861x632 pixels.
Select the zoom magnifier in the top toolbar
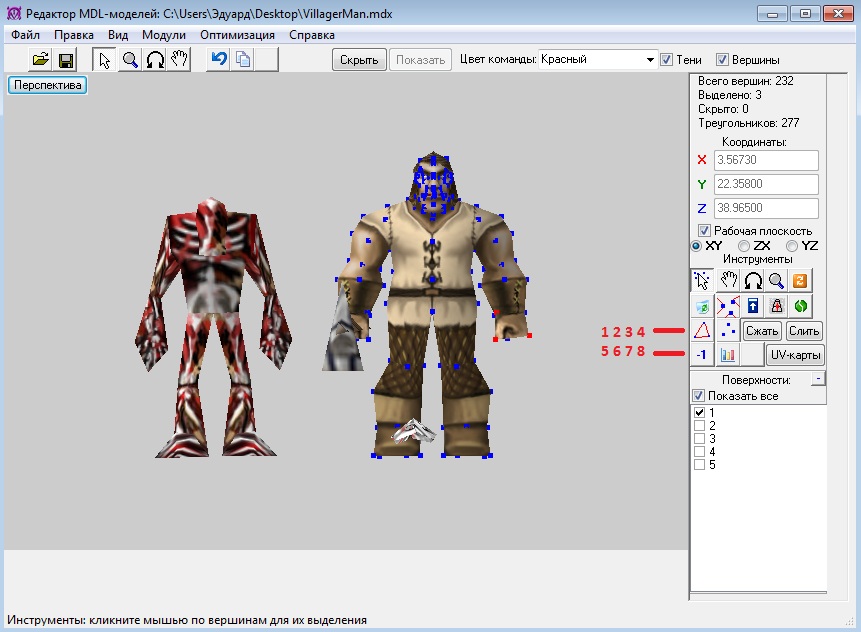(130, 60)
